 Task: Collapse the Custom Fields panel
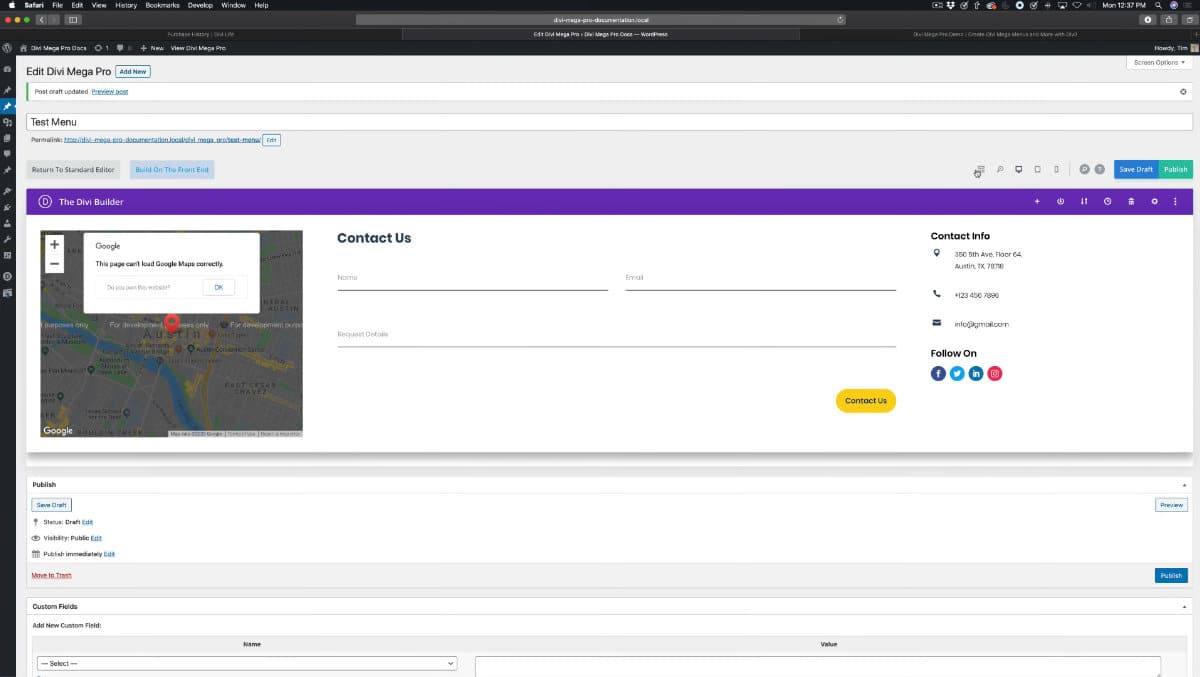(1184, 607)
